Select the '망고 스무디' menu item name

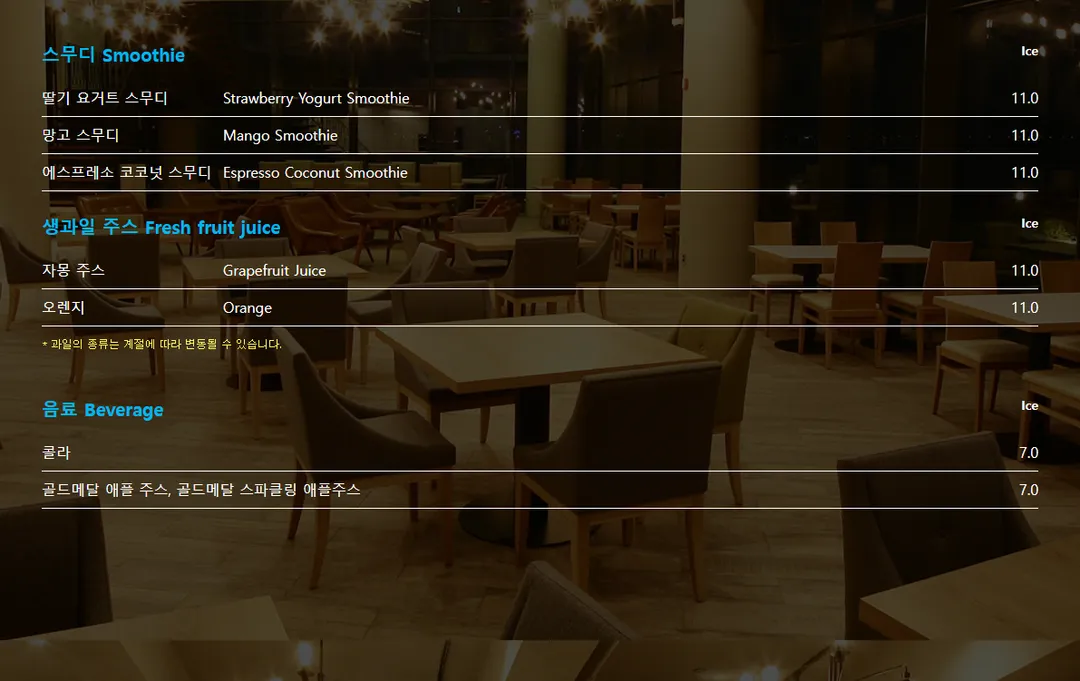click(81, 135)
